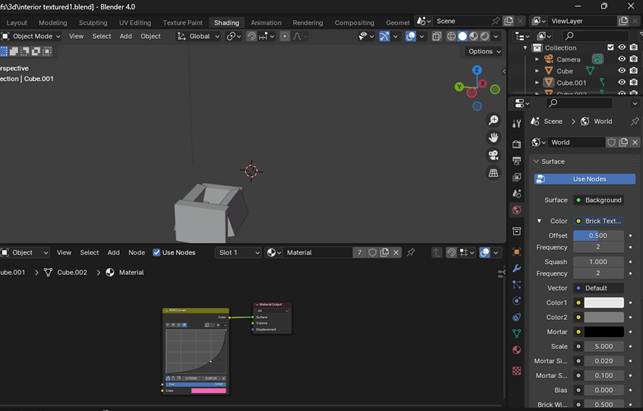
Task: Click the Color1 white color swatch
Action: point(603,302)
